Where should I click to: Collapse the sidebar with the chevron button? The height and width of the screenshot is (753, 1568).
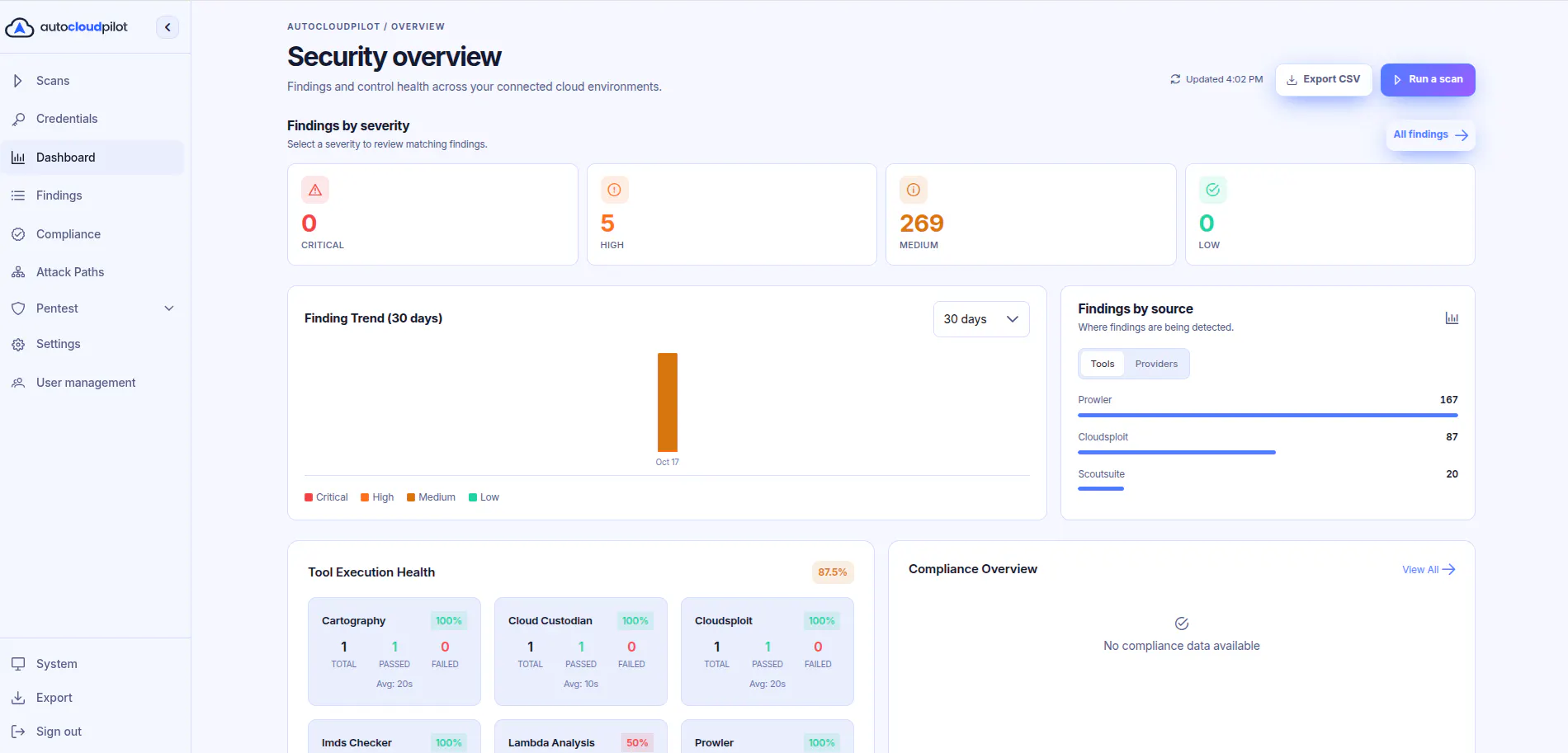(168, 27)
